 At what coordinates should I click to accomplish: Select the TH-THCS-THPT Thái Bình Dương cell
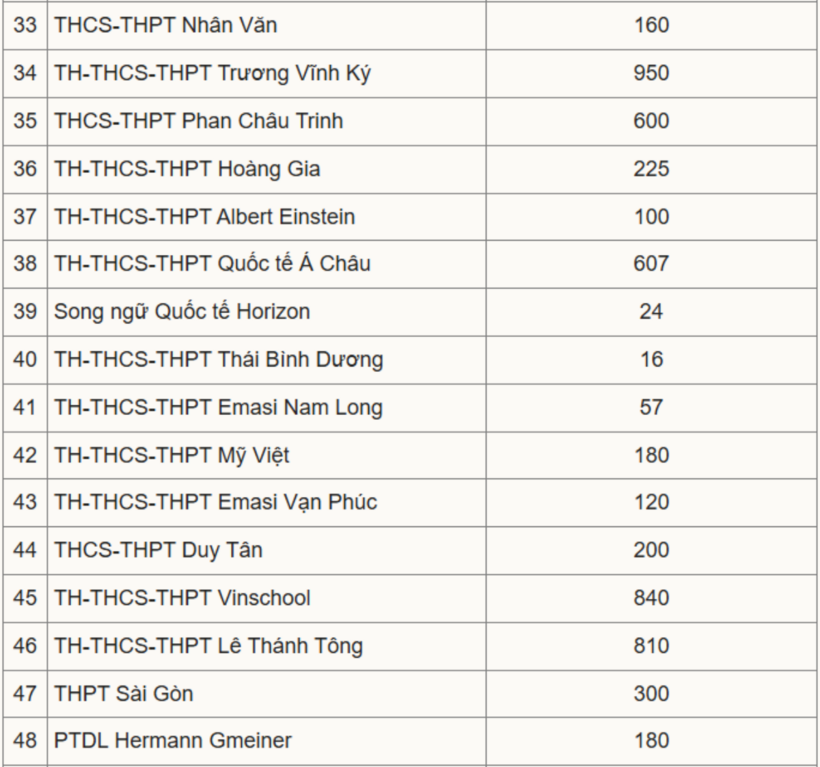pyautogui.click(x=218, y=360)
